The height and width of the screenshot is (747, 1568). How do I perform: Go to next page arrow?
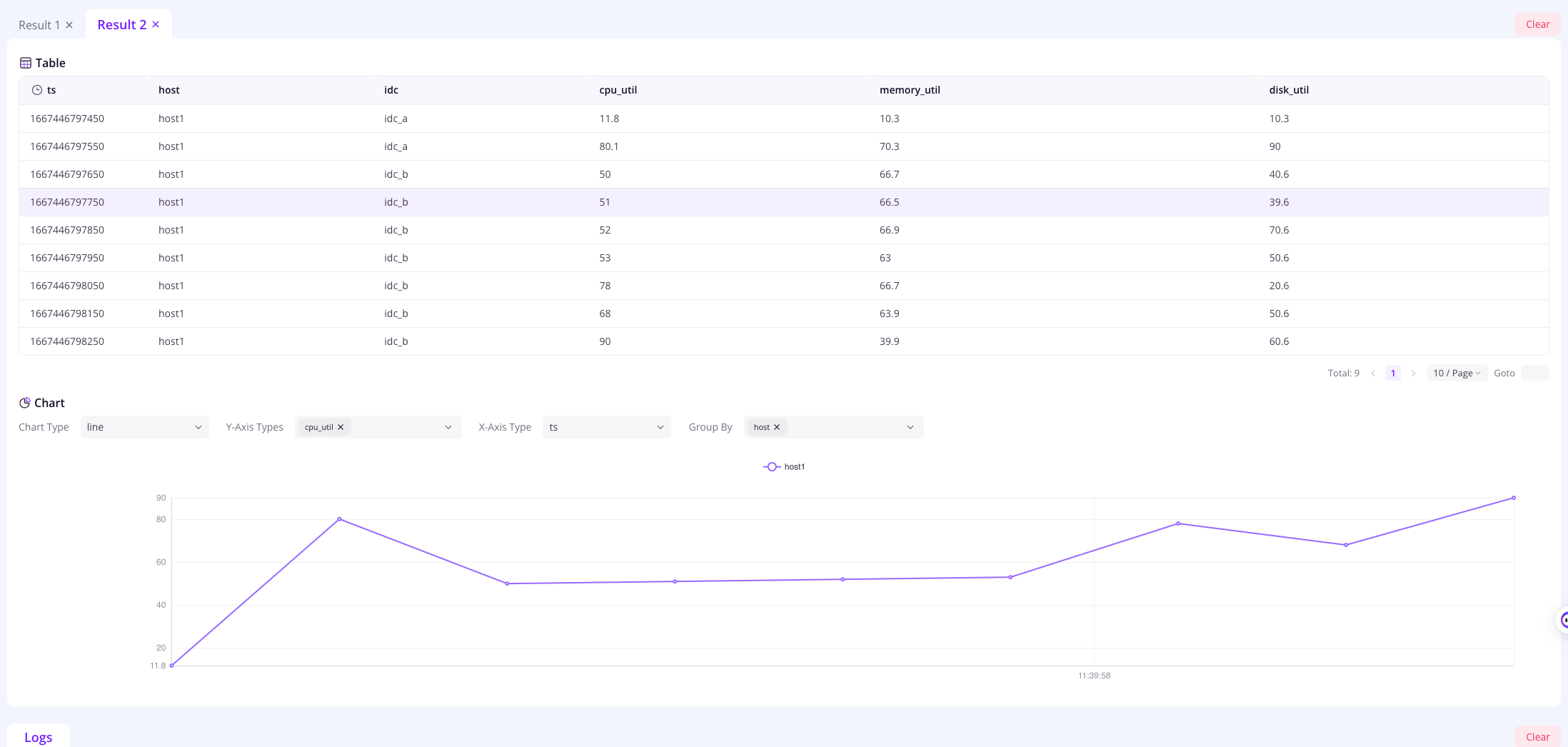coord(1413,373)
